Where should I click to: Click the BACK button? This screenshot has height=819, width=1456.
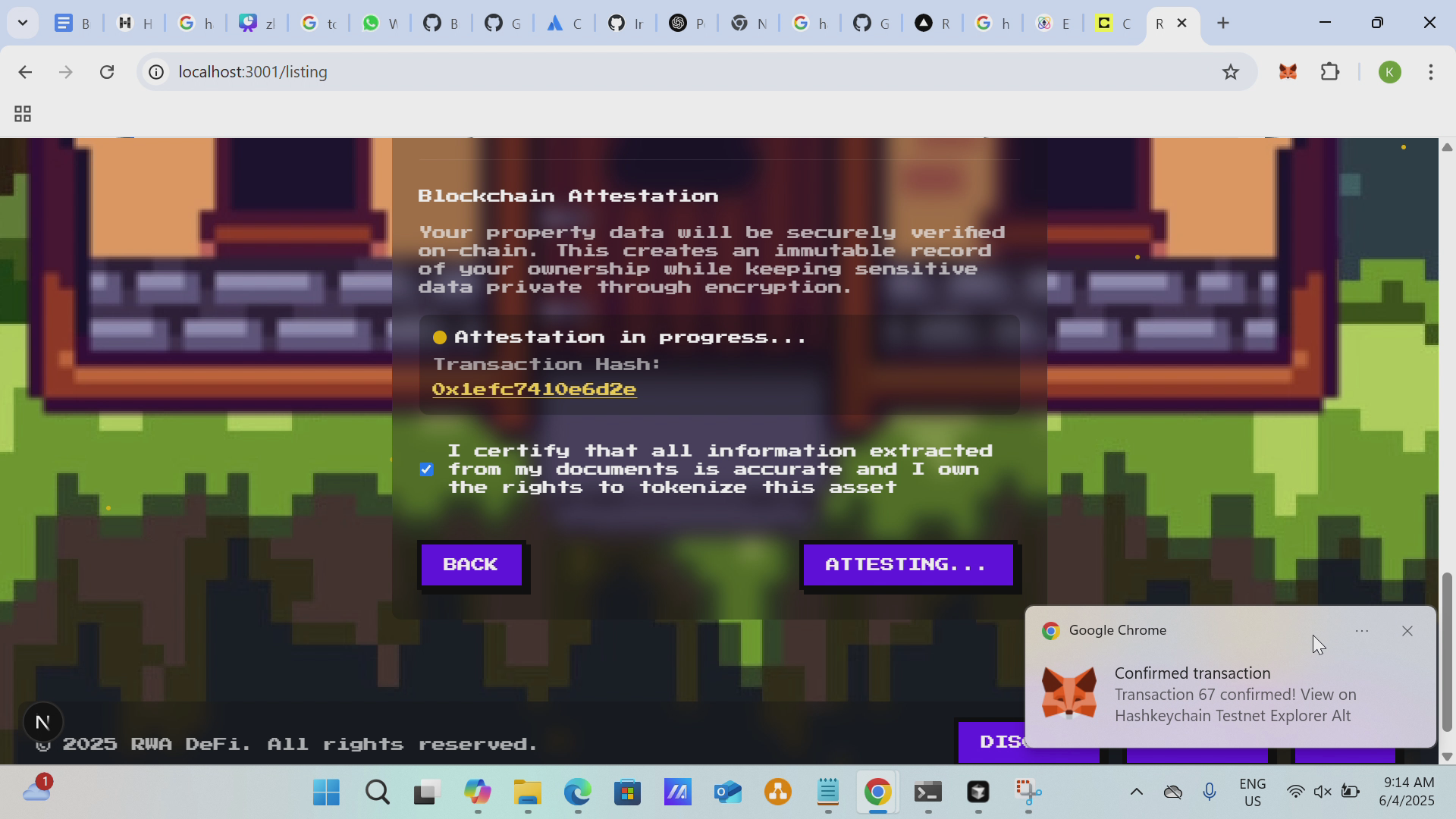point(471,565)
